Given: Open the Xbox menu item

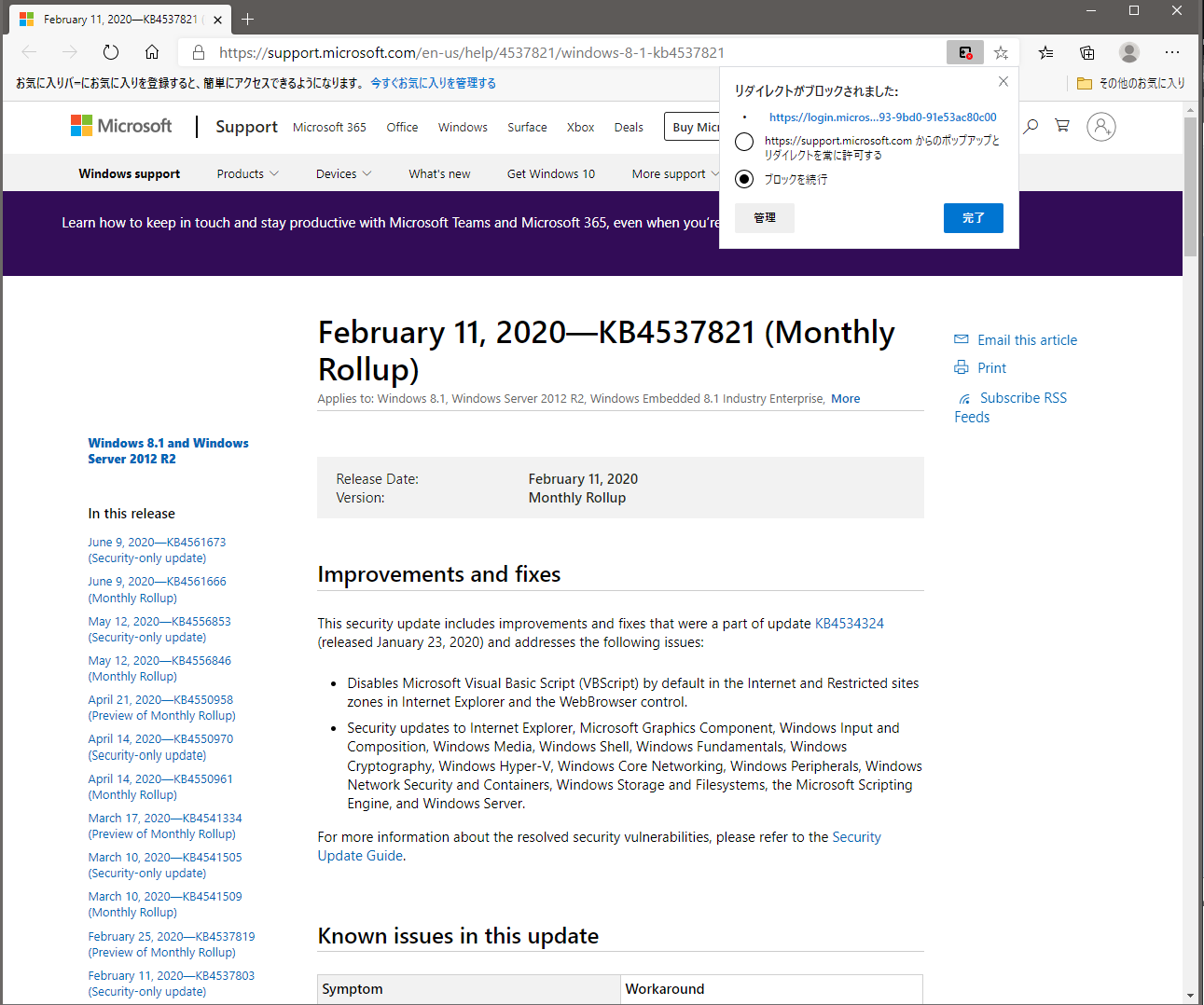Looking at the screenshot, I should 580,127.
